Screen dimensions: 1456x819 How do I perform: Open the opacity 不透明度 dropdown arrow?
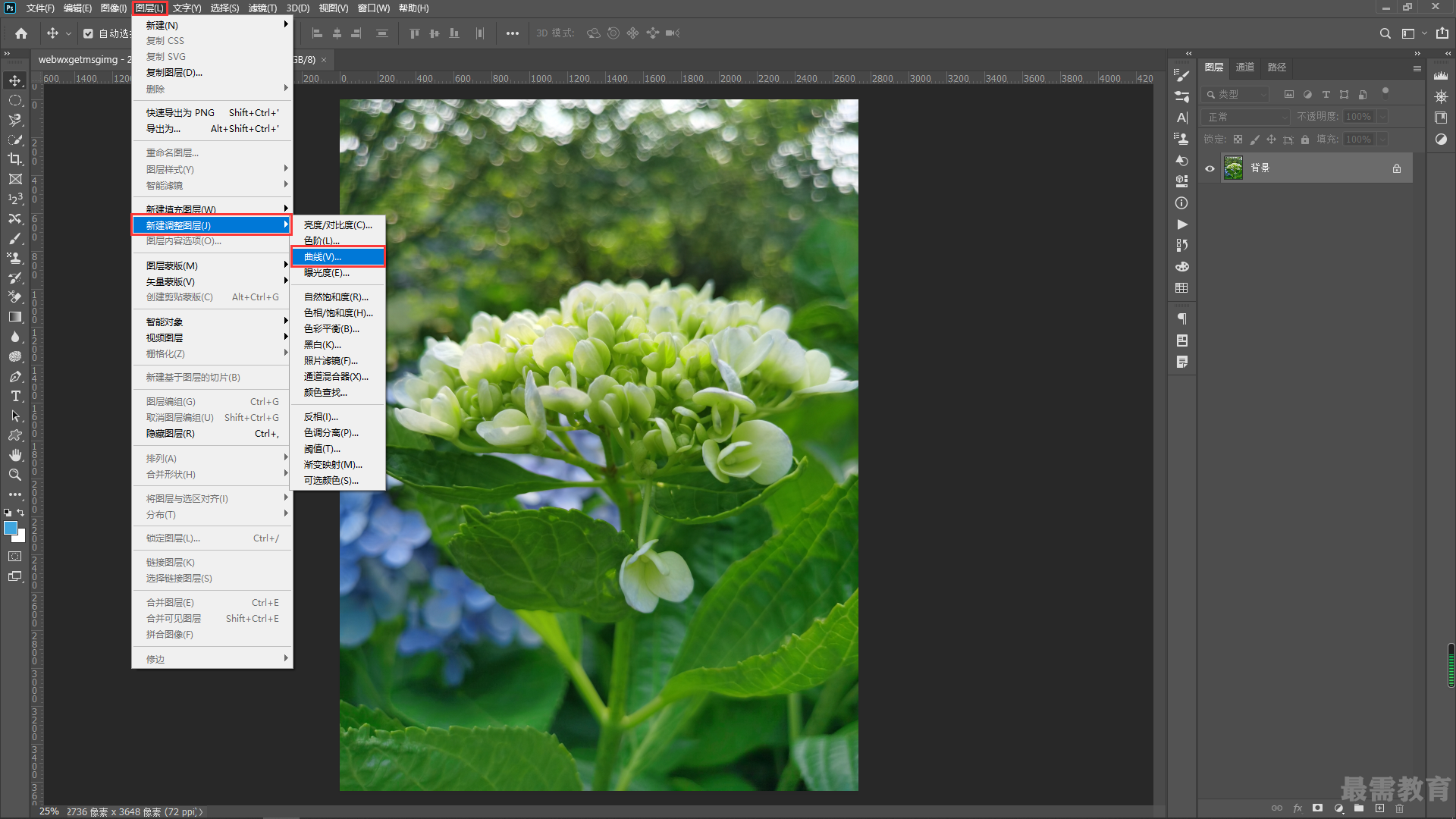pyautogui.click(x=1382, y=117)
